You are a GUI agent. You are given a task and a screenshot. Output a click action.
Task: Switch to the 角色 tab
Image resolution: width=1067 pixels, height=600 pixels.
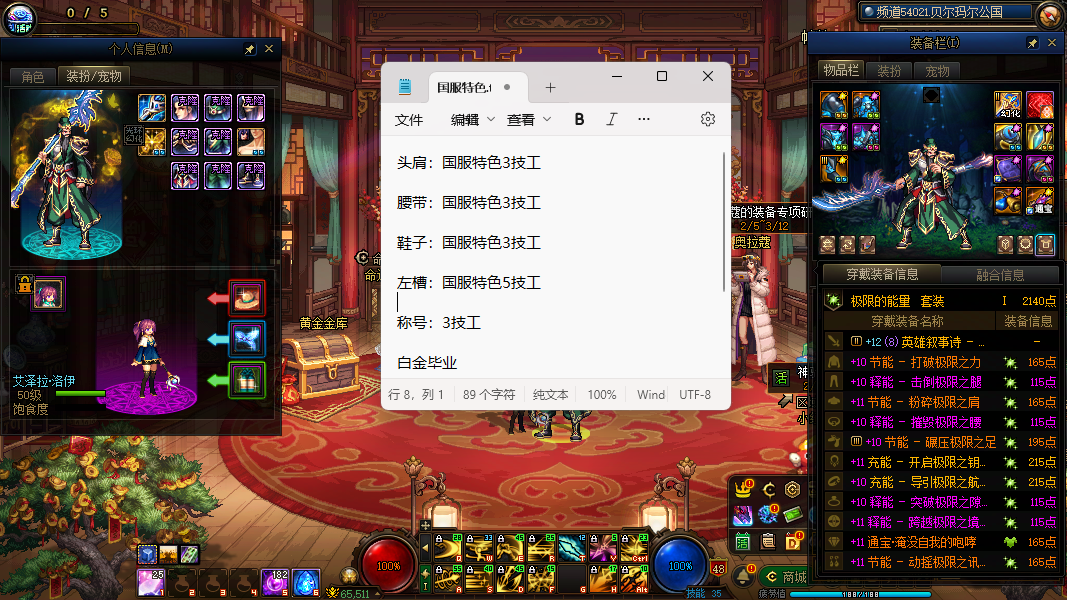(x=32, y=76)
